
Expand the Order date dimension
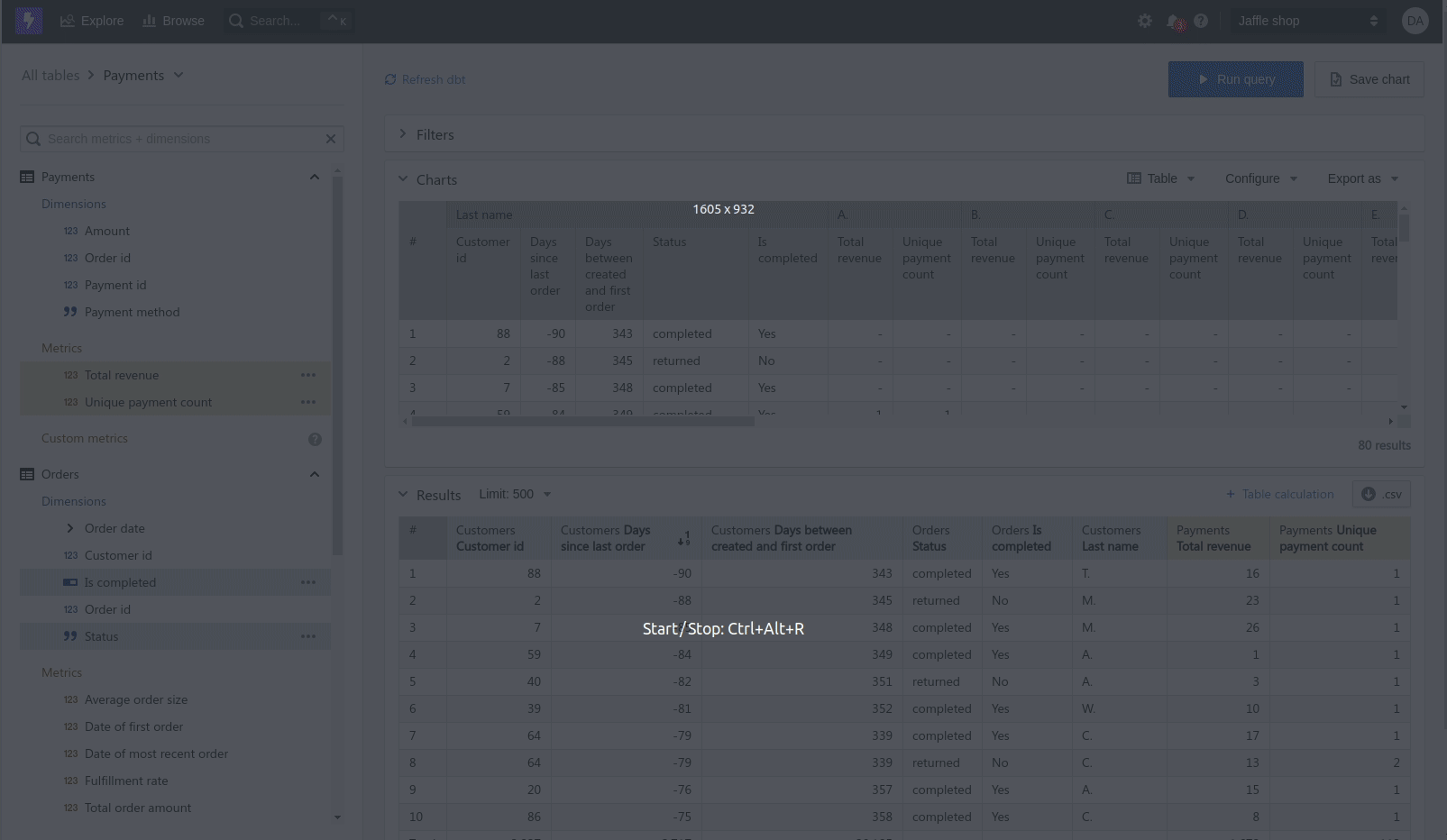(x=71, y=528)
